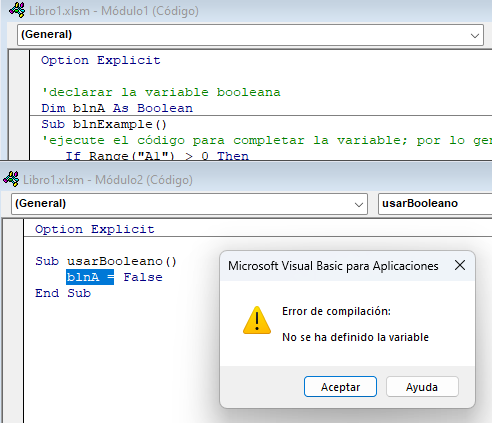Click the 'Sub blnExample()' line
492x423 pixels.
104,124
